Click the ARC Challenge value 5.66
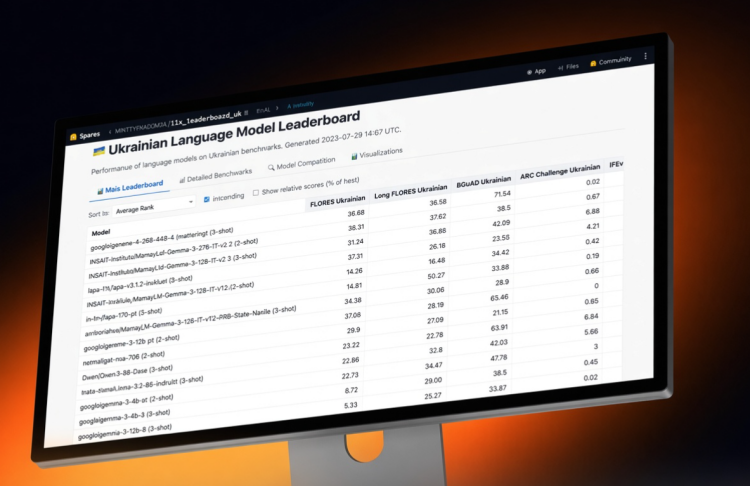The image size is (750, 486). point(591,331)
